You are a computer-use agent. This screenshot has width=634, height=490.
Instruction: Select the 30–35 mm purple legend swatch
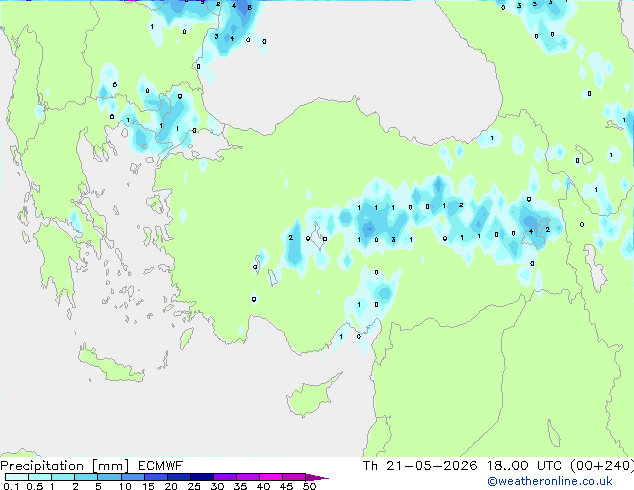225,477
